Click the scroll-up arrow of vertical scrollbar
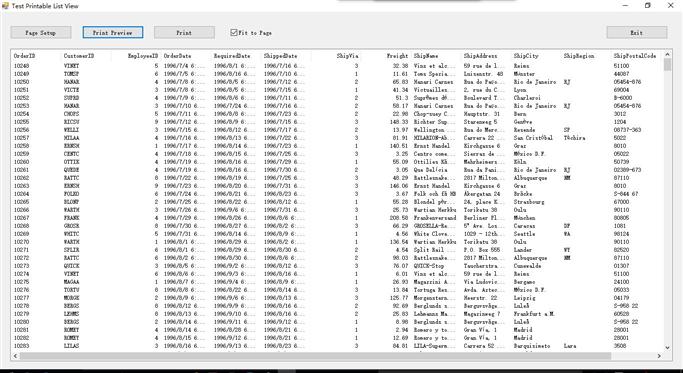The image size is (683, 373). pyautogui.click(x=667, y=55)
